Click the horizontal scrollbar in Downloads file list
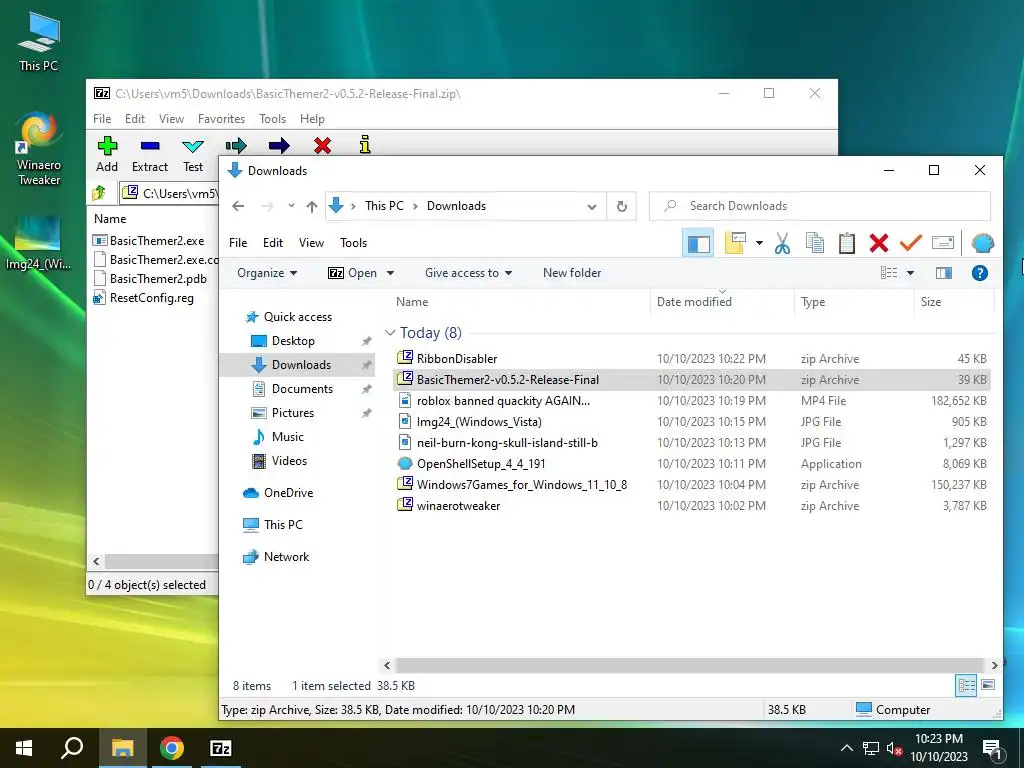1024x768 pixels. click(x=690, y=665)
